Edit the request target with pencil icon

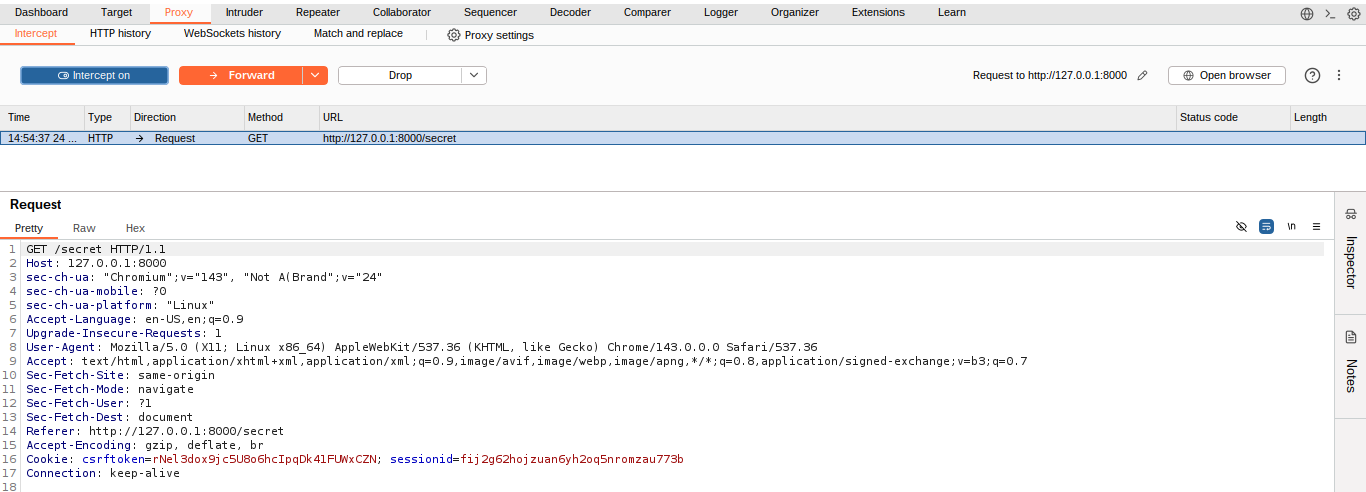1143,76
